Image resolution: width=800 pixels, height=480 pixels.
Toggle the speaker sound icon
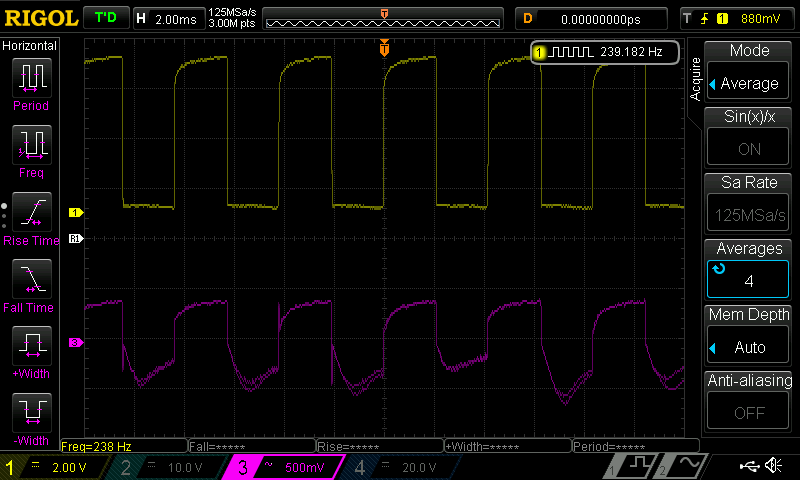pyautogui.click(x=774, y=465)
